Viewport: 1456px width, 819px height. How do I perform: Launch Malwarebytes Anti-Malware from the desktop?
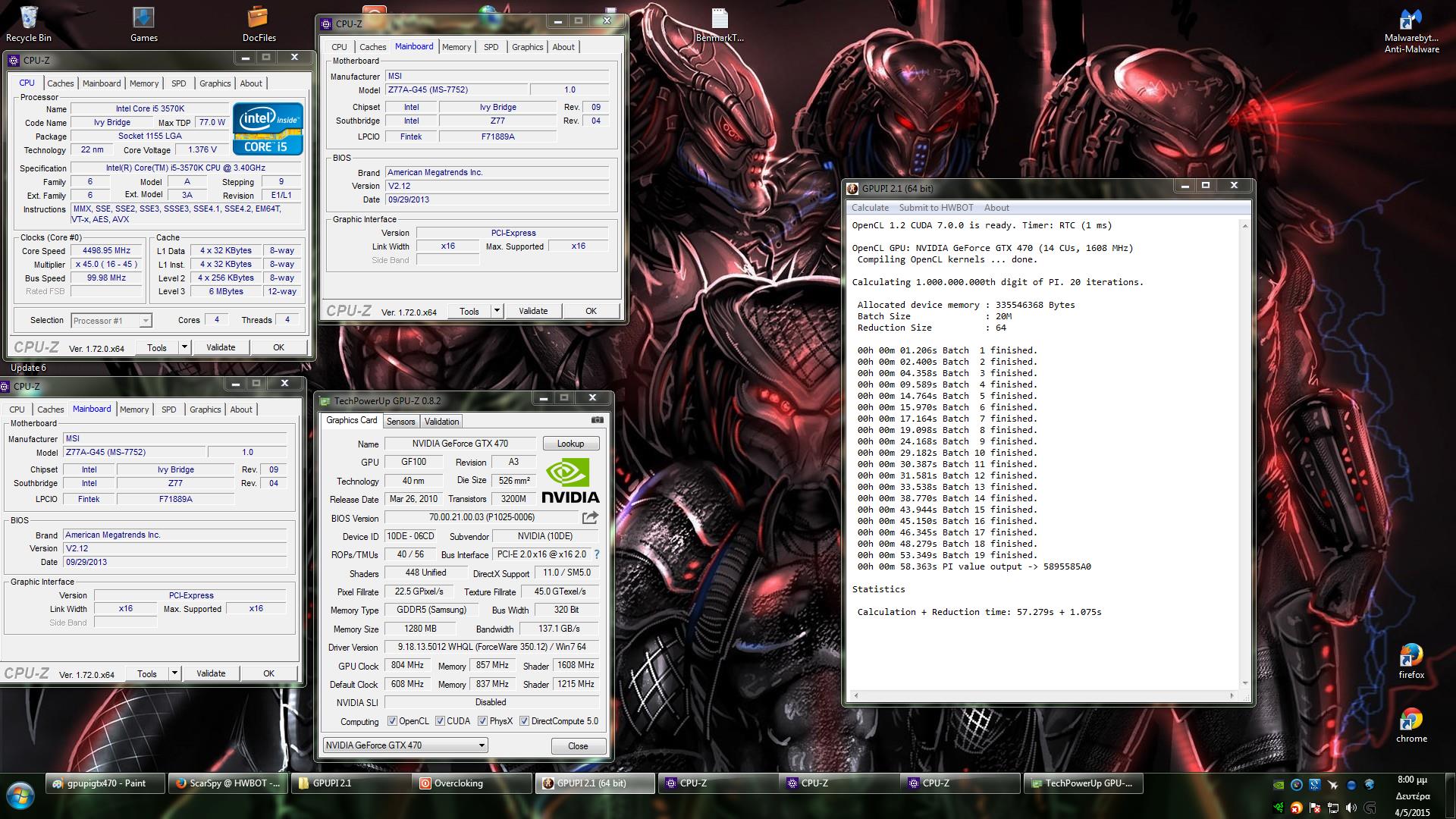[1411, 30]
